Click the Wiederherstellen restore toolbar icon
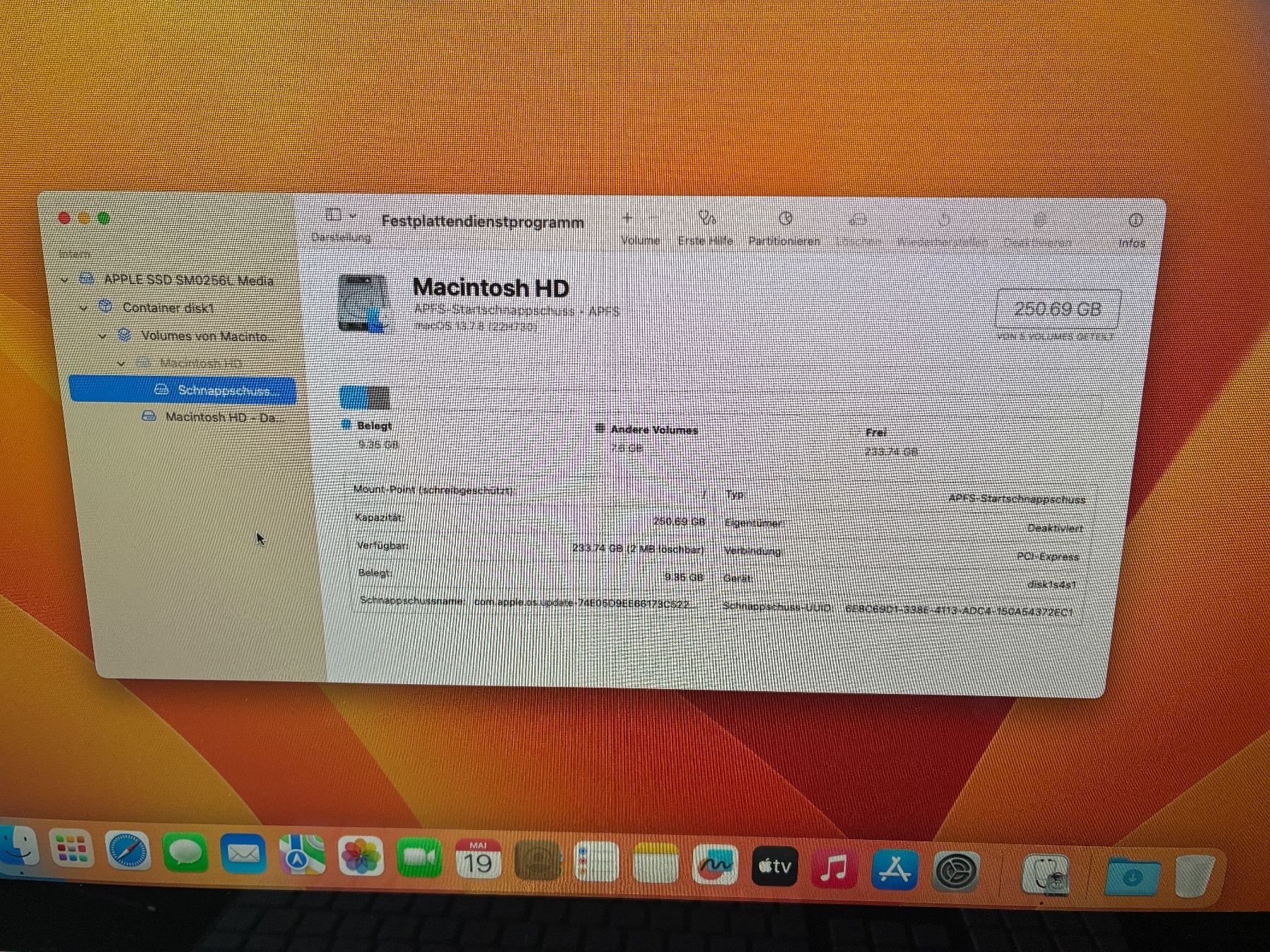The image size is (1270, 952). 944,221
